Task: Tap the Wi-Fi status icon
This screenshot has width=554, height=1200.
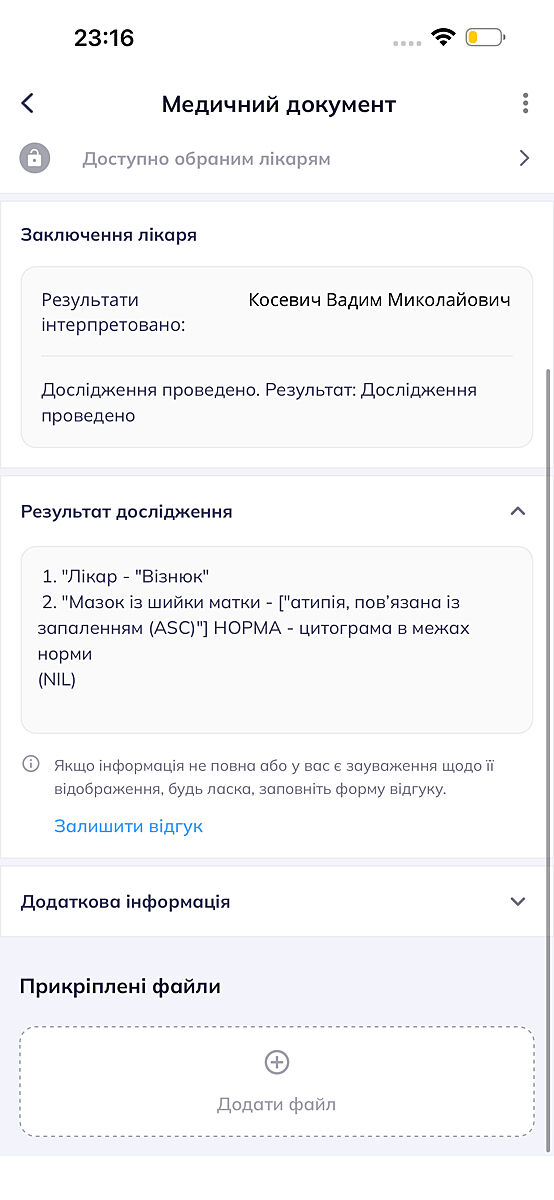Action: click(x=442, y=38)
